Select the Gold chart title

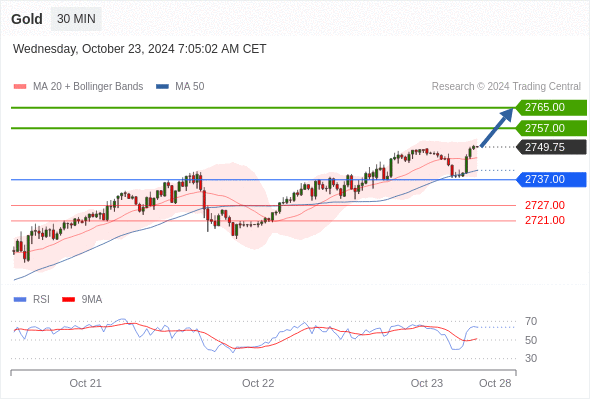coord(27,19)
